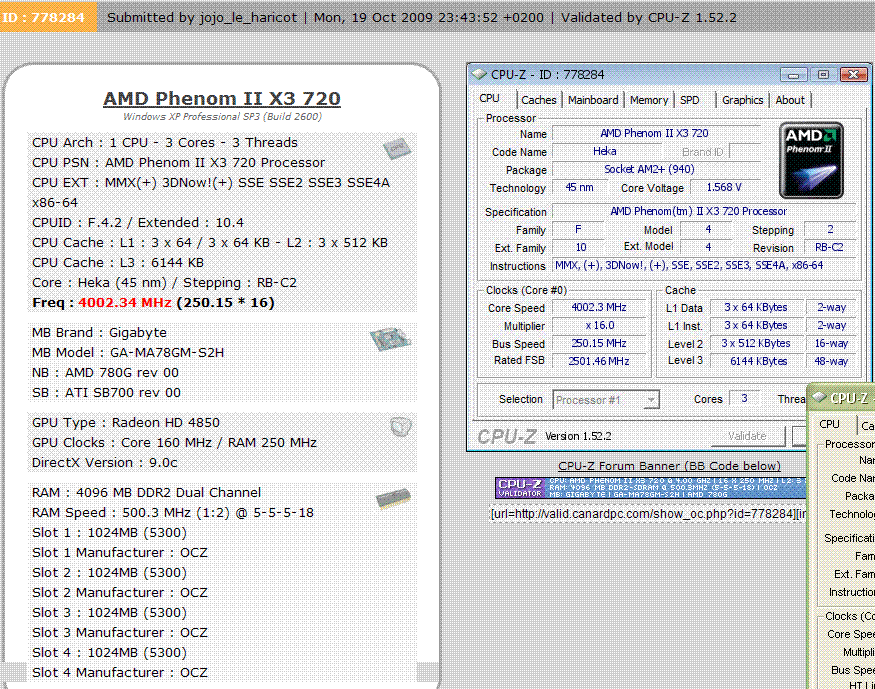Viewport: 875px width, 689px height.
Task: Click the Multiplier value x 16.0
Action: [599, 325]
